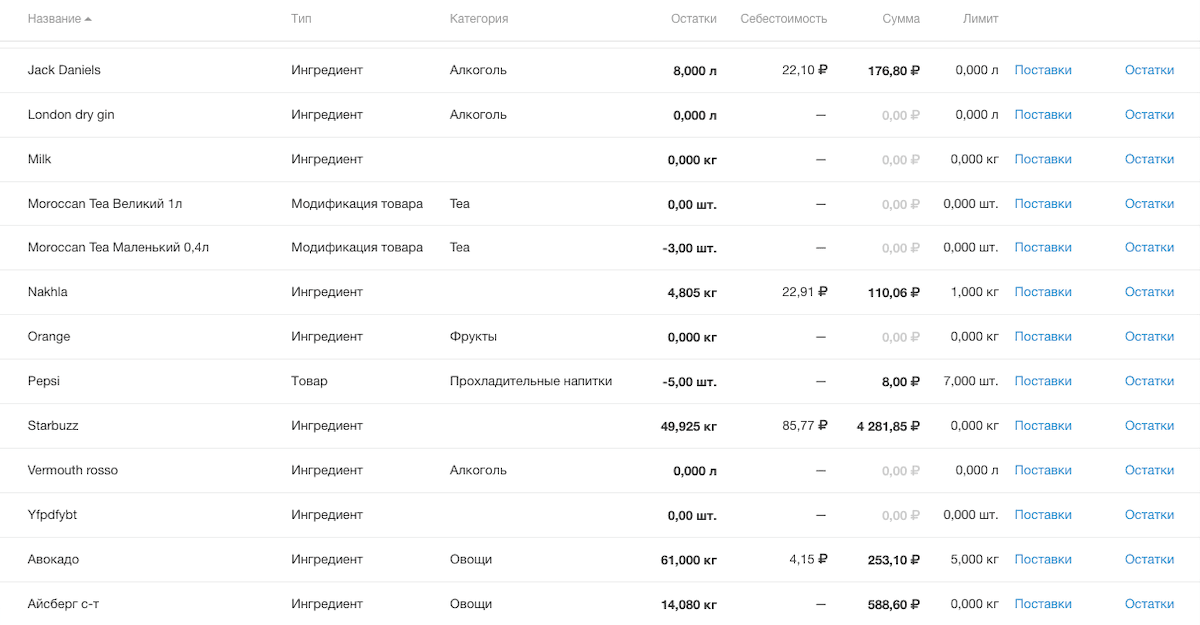
Task: Open Остатки link for Milk
Action: tap(1149, 159)
